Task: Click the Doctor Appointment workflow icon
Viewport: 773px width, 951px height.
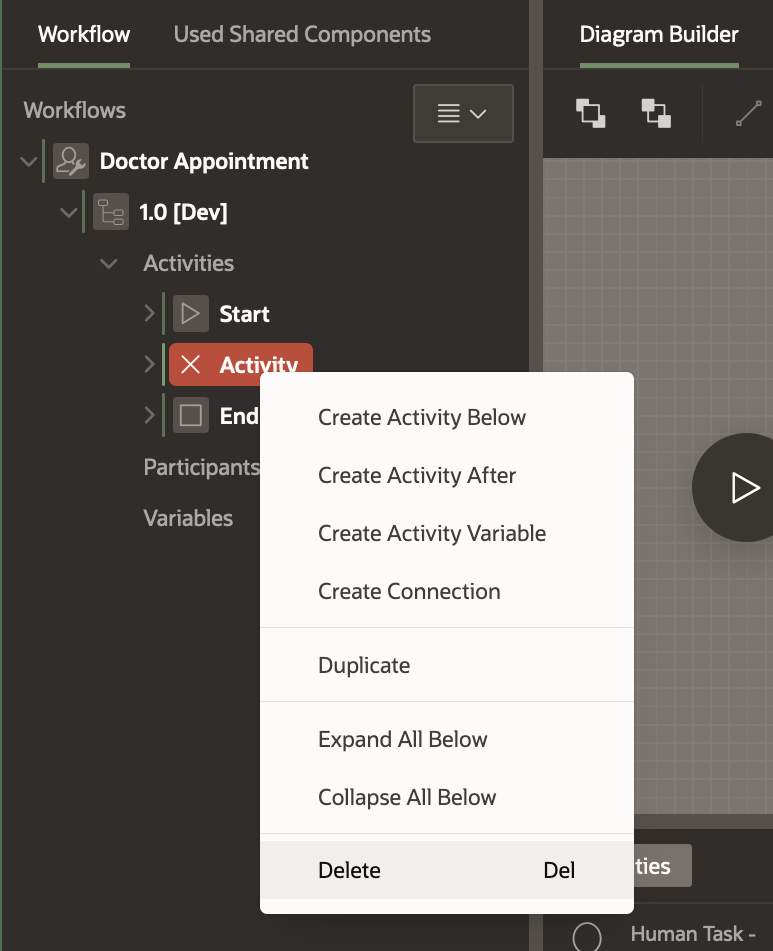Action: [x=71, y=161]
